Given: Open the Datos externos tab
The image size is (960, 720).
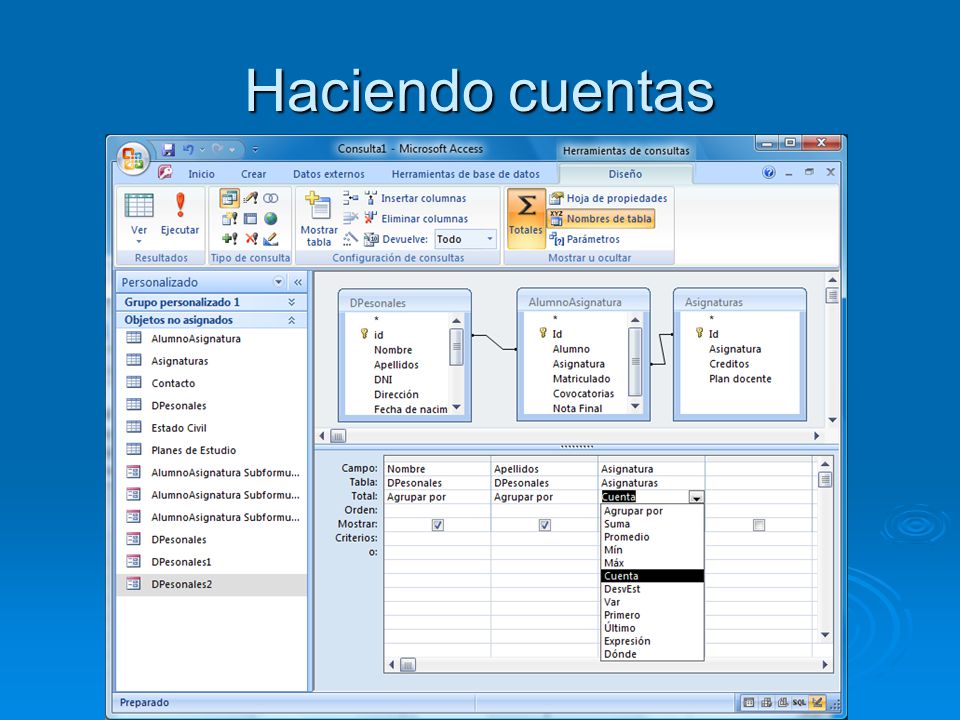Looking at the screenshot, I should pos(329,174).
